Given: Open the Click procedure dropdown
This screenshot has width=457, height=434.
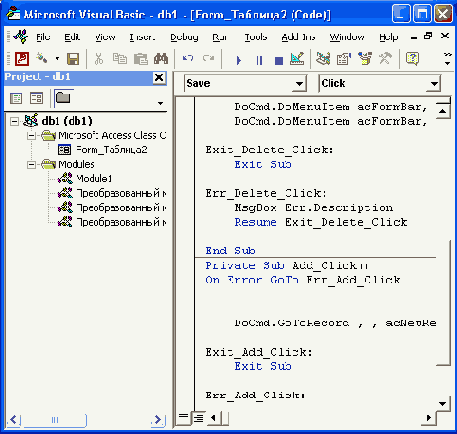Looking at the screenshot, I should [x=434, y=84].
